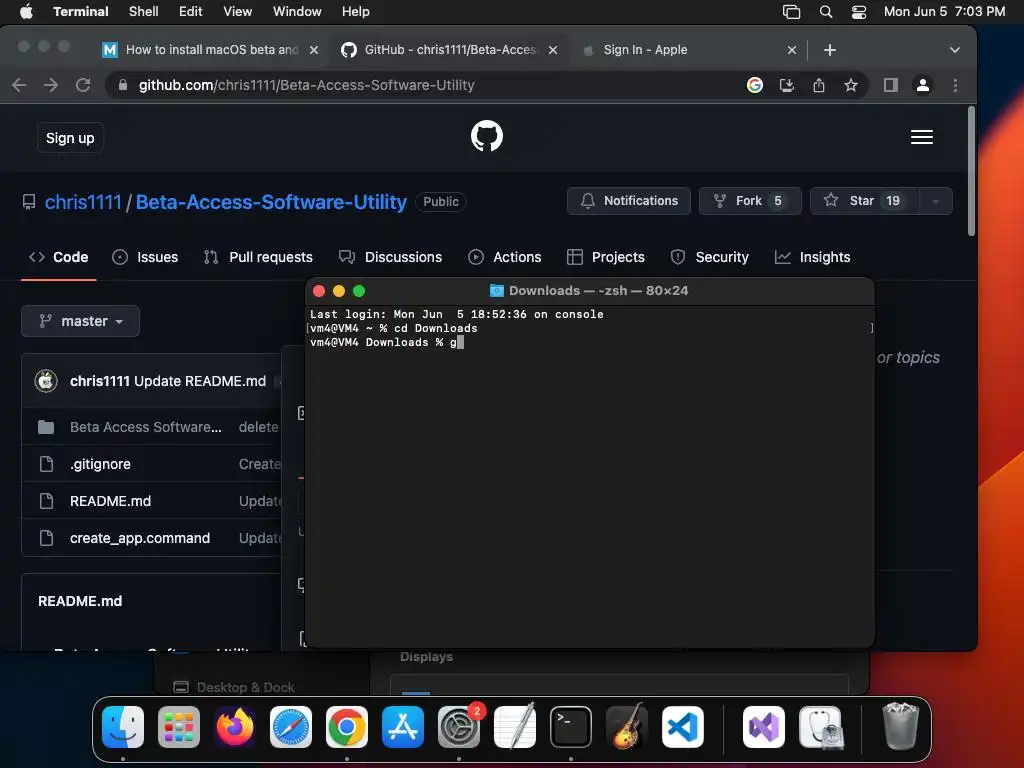Viewport: 1024px width, 768px height.
Task: Open the .gitignore file
Action: click(101, 464)
